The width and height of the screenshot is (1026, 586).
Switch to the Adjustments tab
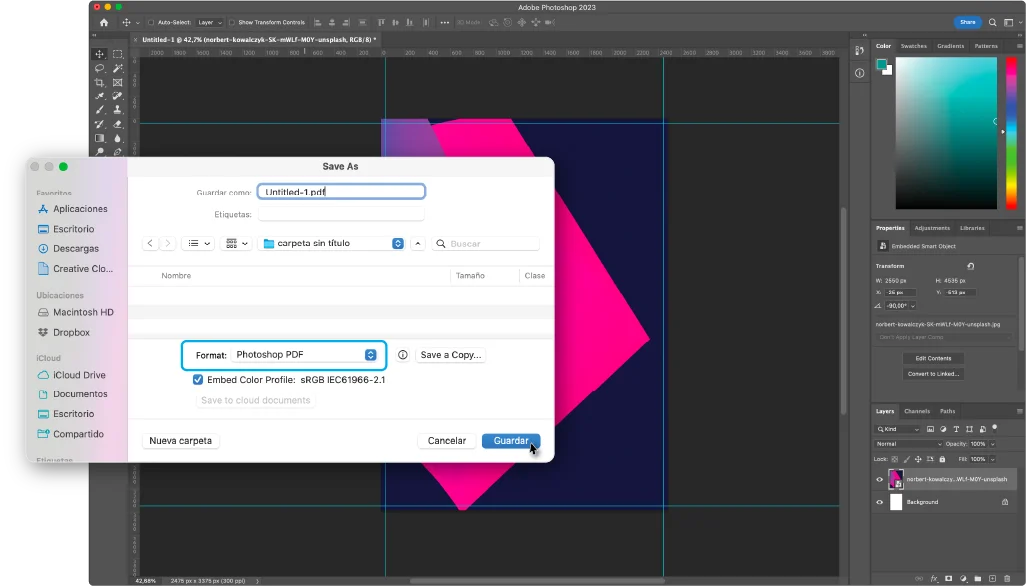click(932, 228)
